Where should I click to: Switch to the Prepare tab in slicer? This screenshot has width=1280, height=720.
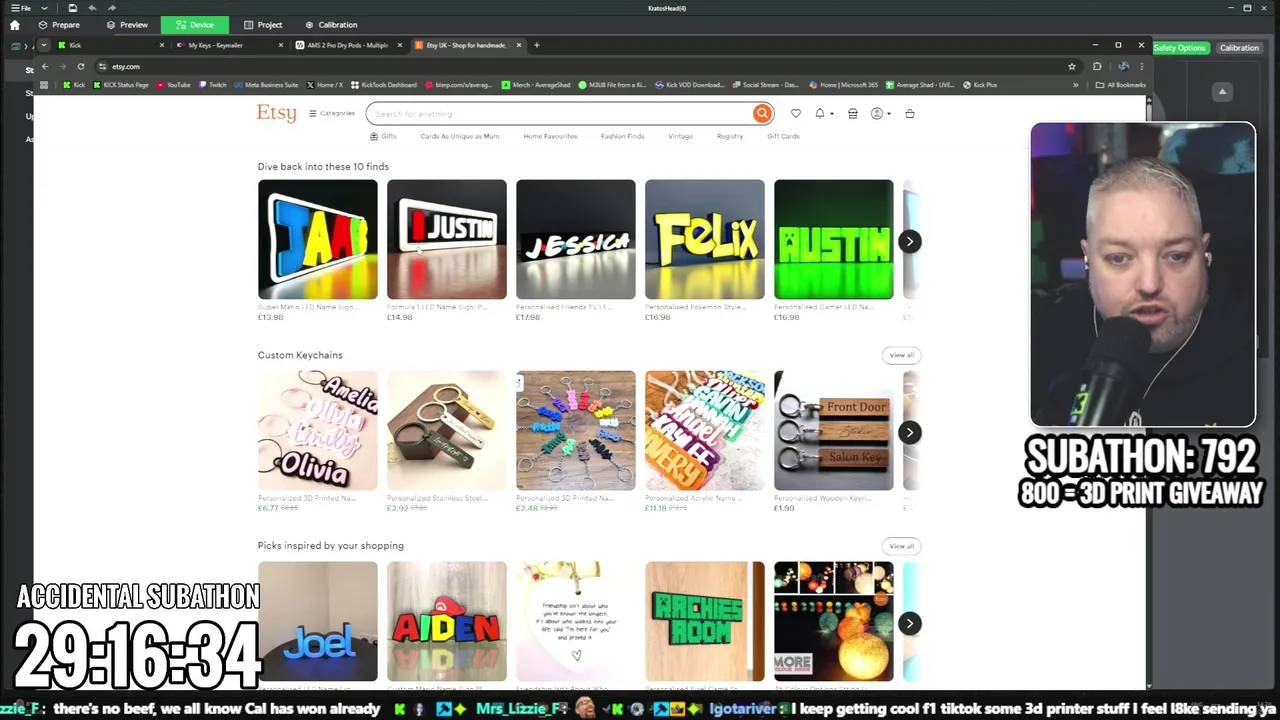(x=59, y=24)
